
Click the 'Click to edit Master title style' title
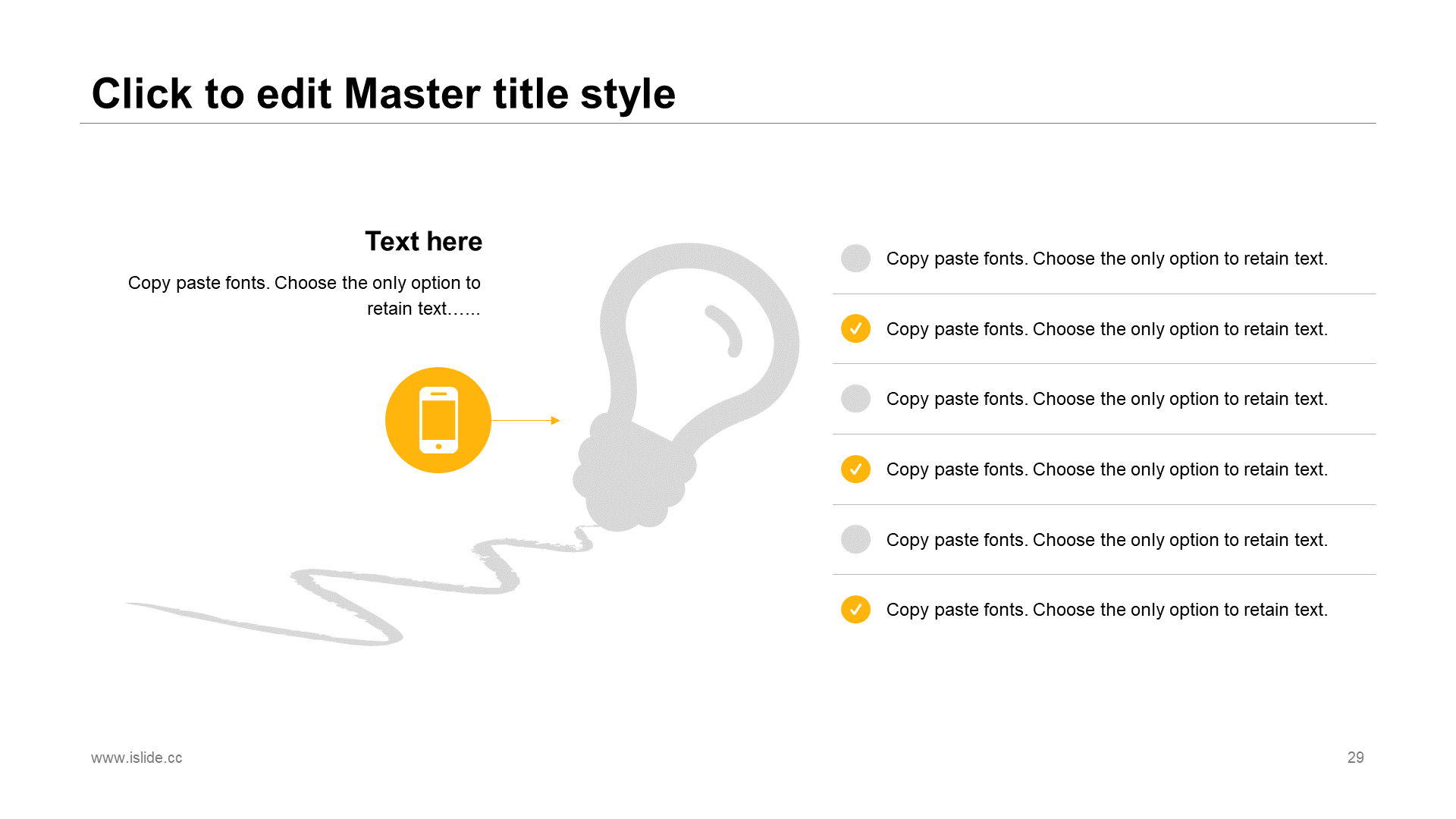click(x=383, y=94)
